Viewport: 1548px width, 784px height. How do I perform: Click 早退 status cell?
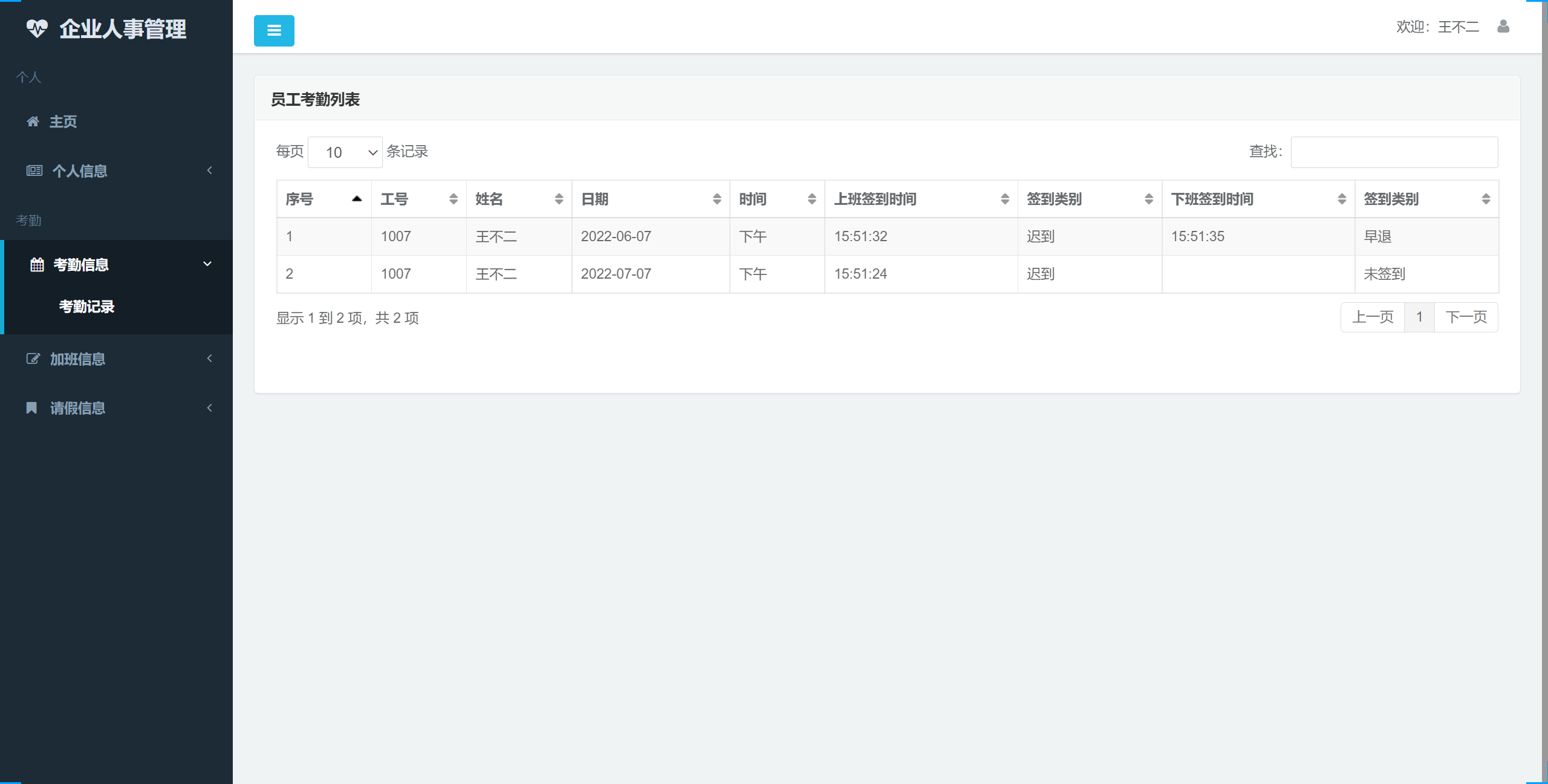[1377, 236]
